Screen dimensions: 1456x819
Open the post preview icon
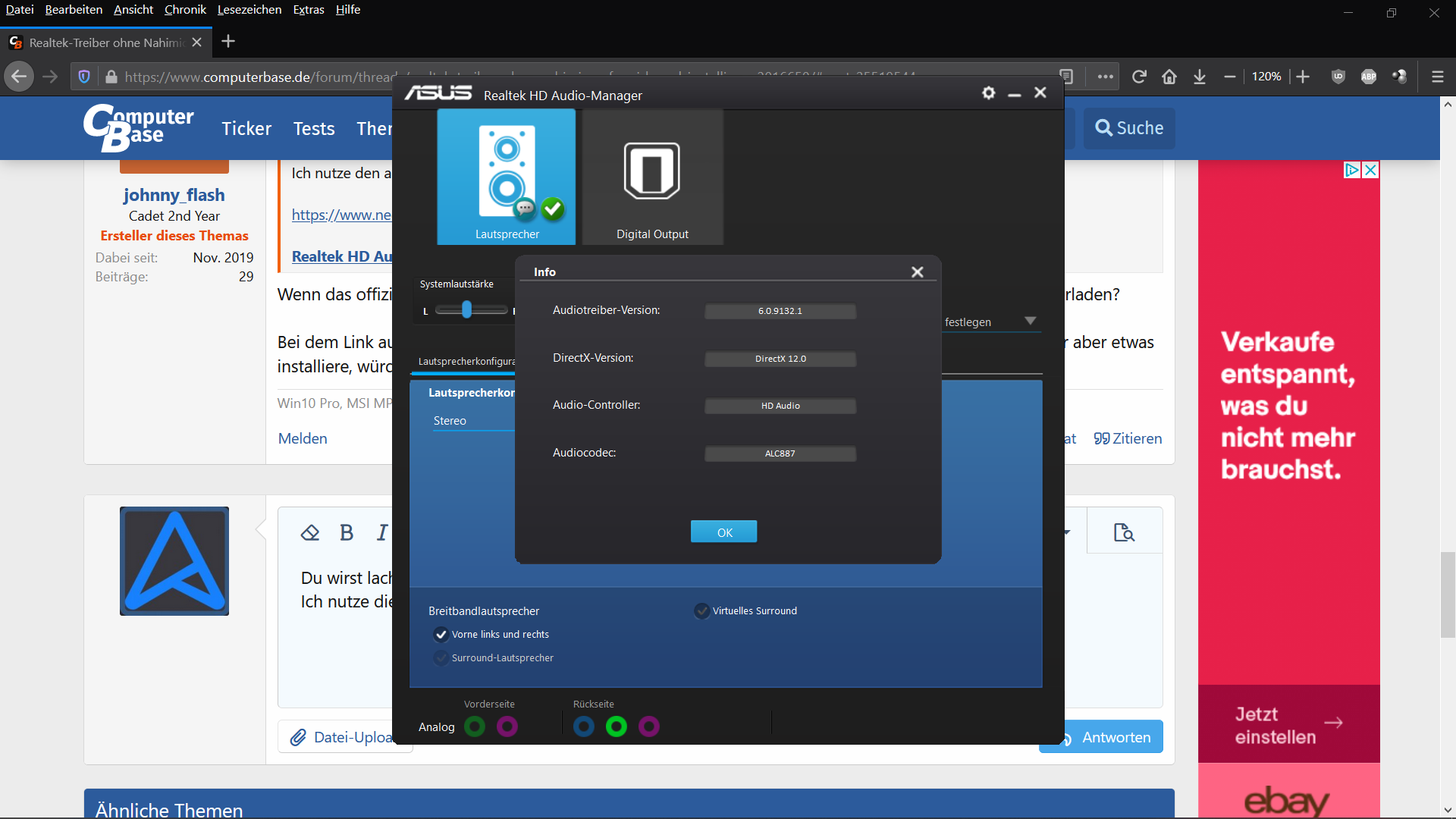pyautogui.click(x=1124, y=532)
